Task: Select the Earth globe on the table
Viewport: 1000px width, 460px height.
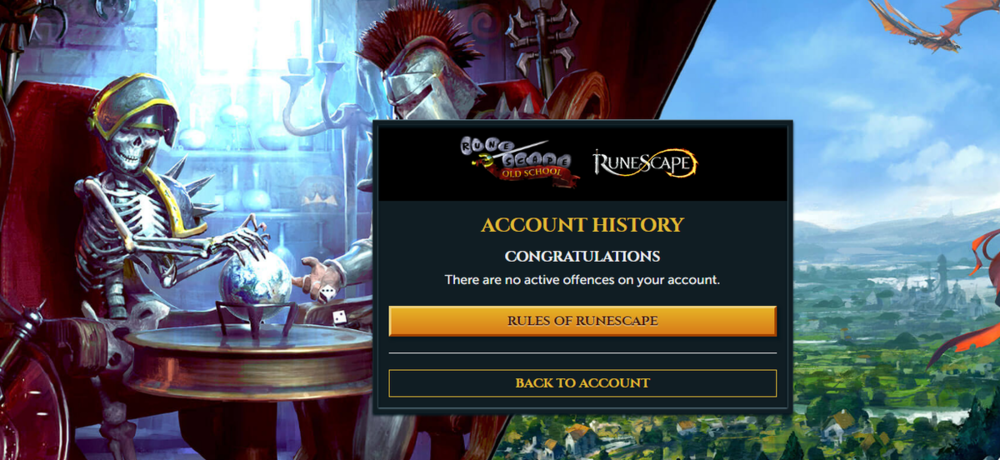Action: coord(256,278)
